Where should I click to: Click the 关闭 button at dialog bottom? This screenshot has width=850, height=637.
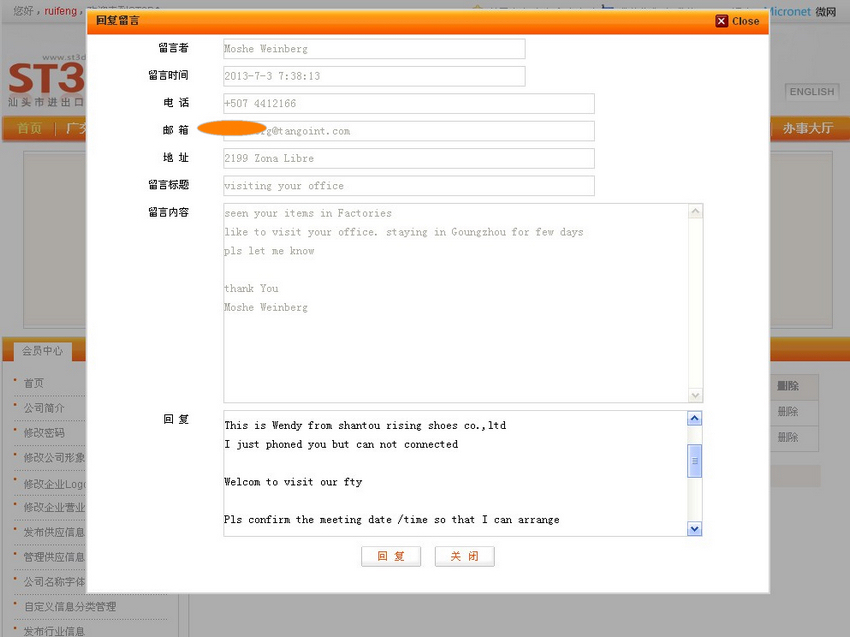click(464, 557)
